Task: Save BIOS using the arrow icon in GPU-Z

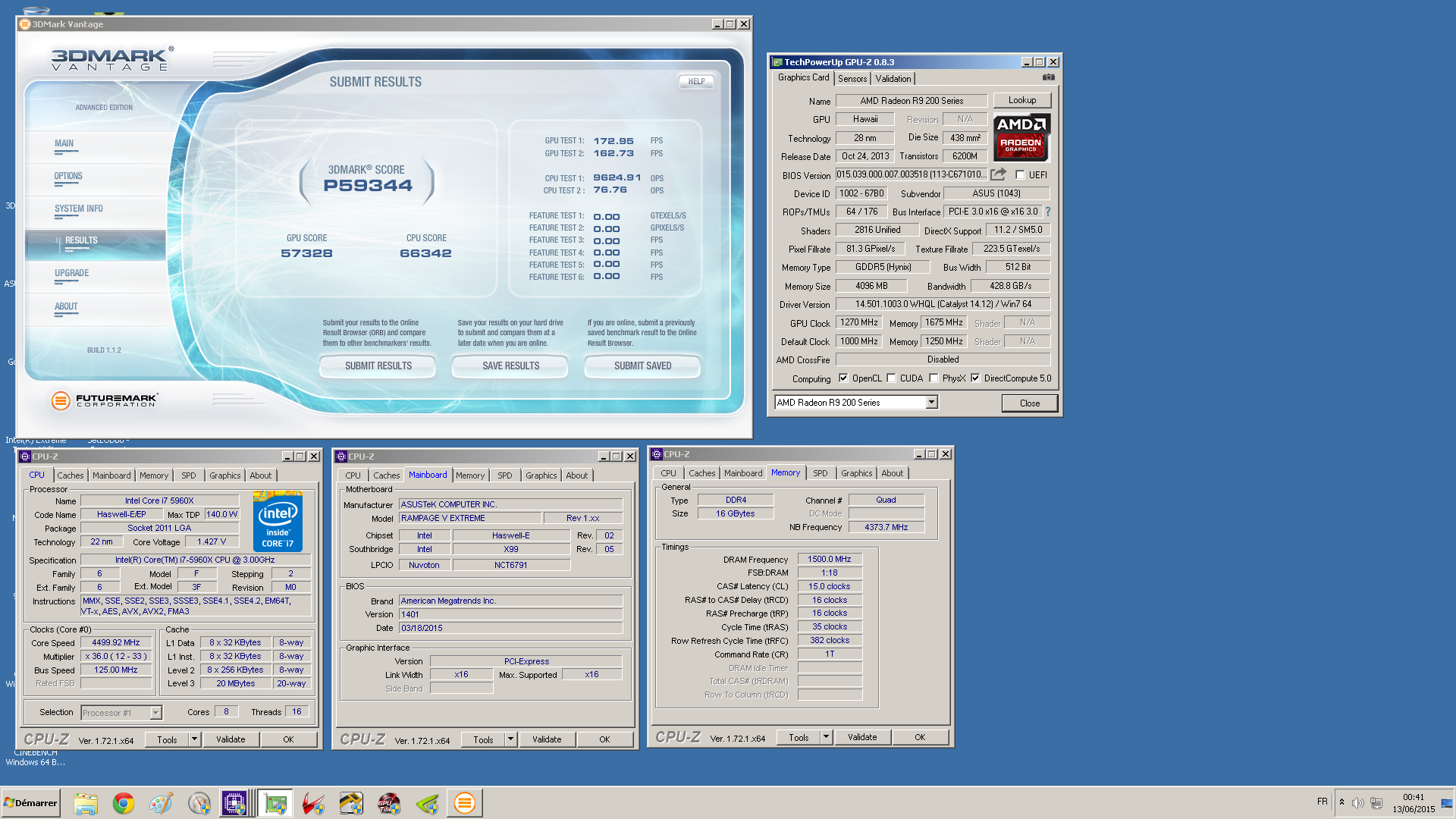Action: click(x=998, y=174)
